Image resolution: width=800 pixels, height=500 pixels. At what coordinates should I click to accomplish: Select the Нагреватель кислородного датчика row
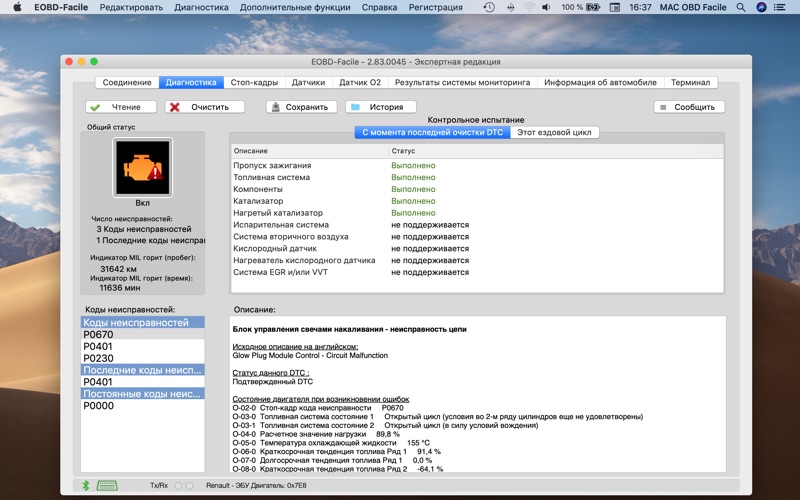tap(477, 260)
